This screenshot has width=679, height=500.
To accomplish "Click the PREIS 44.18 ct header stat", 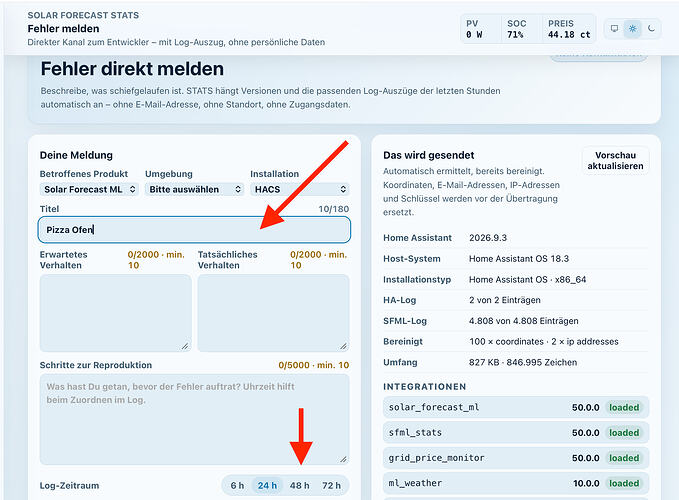I will [569, 29].
